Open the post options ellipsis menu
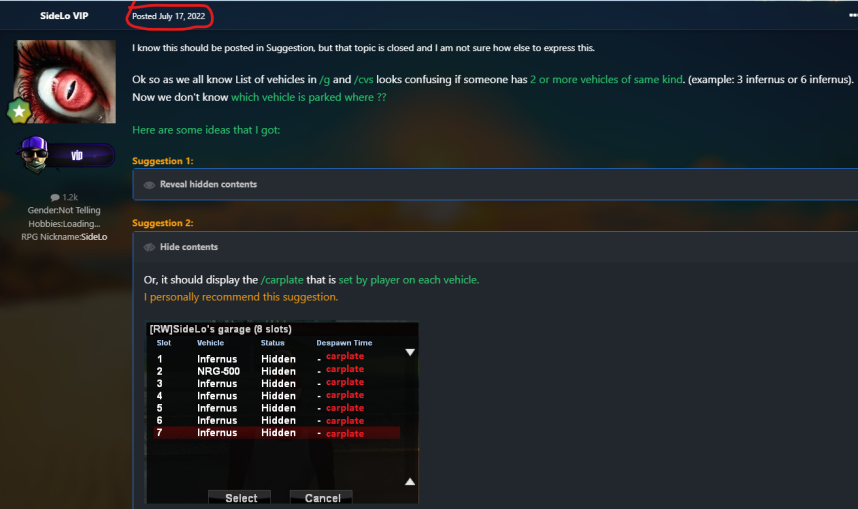 coord(853,15)
